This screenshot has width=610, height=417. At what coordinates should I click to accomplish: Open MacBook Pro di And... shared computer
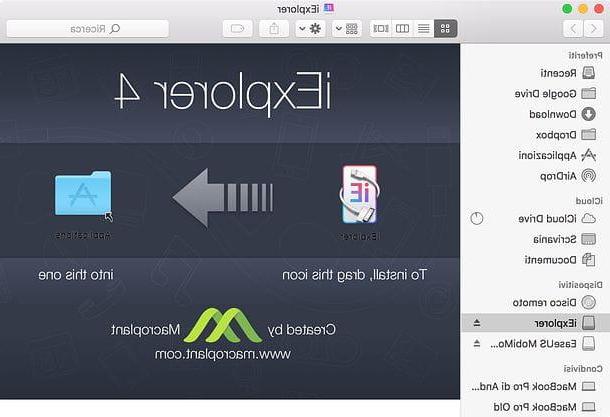click(533, 387)
